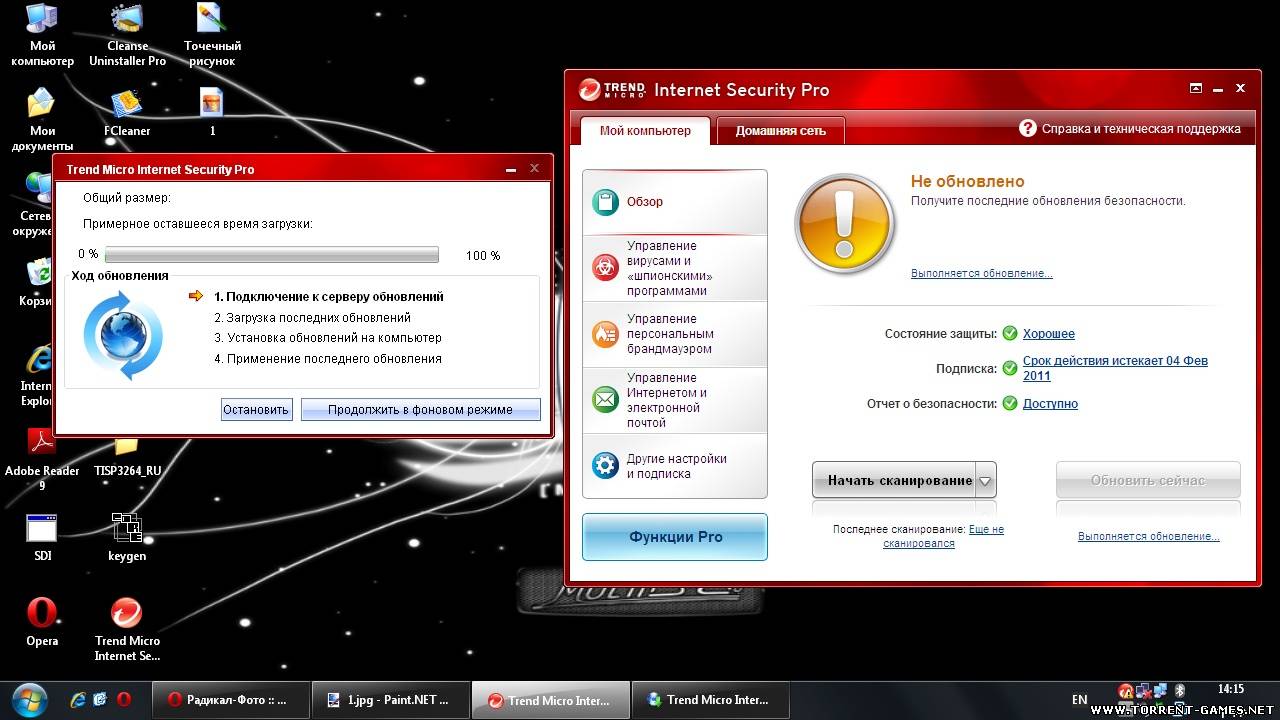Click Bluetooth tray icon
1280x720 pixels.
[1180, 691]
